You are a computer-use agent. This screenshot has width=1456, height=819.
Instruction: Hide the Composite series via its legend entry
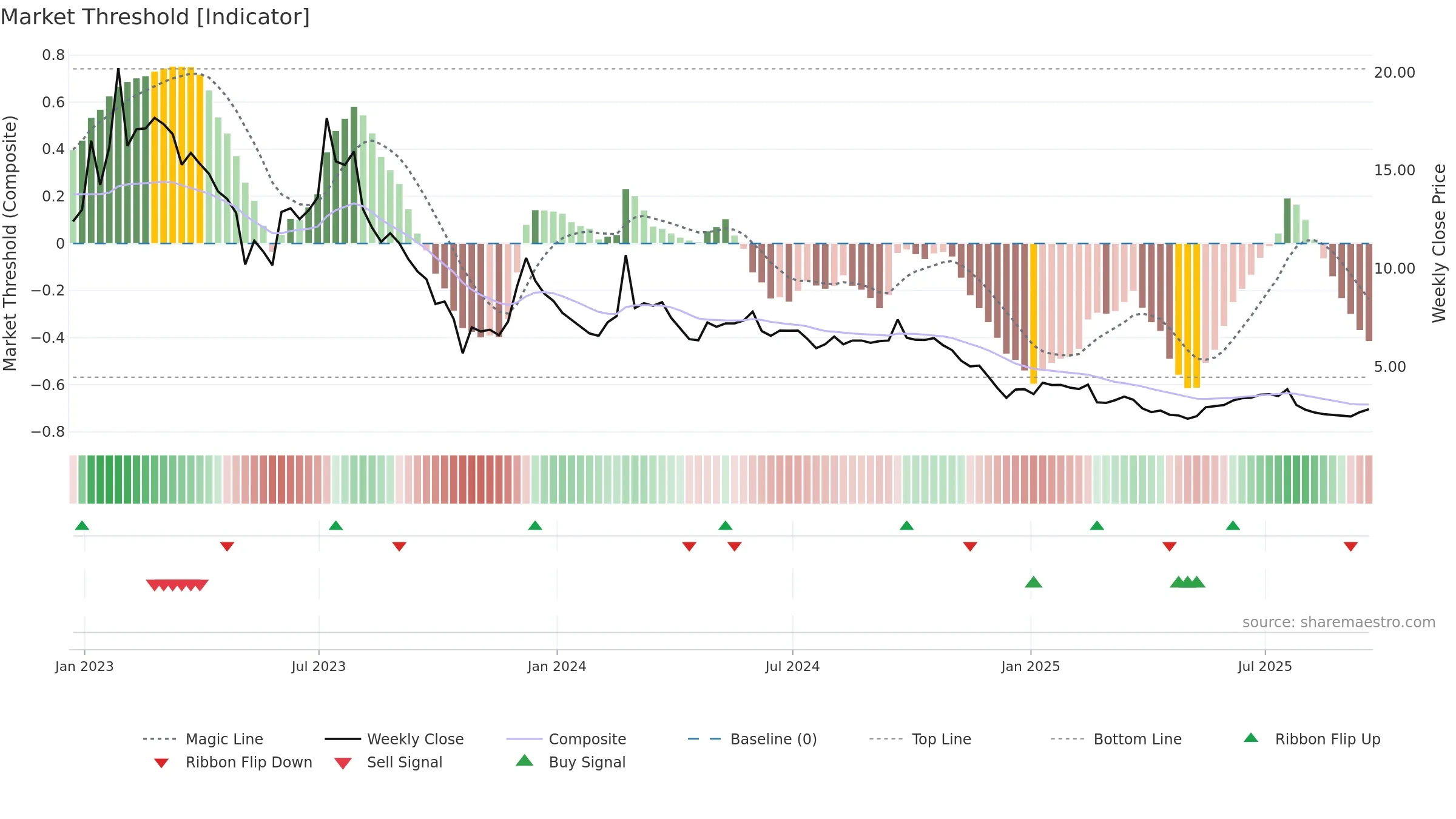pos(566,740)
